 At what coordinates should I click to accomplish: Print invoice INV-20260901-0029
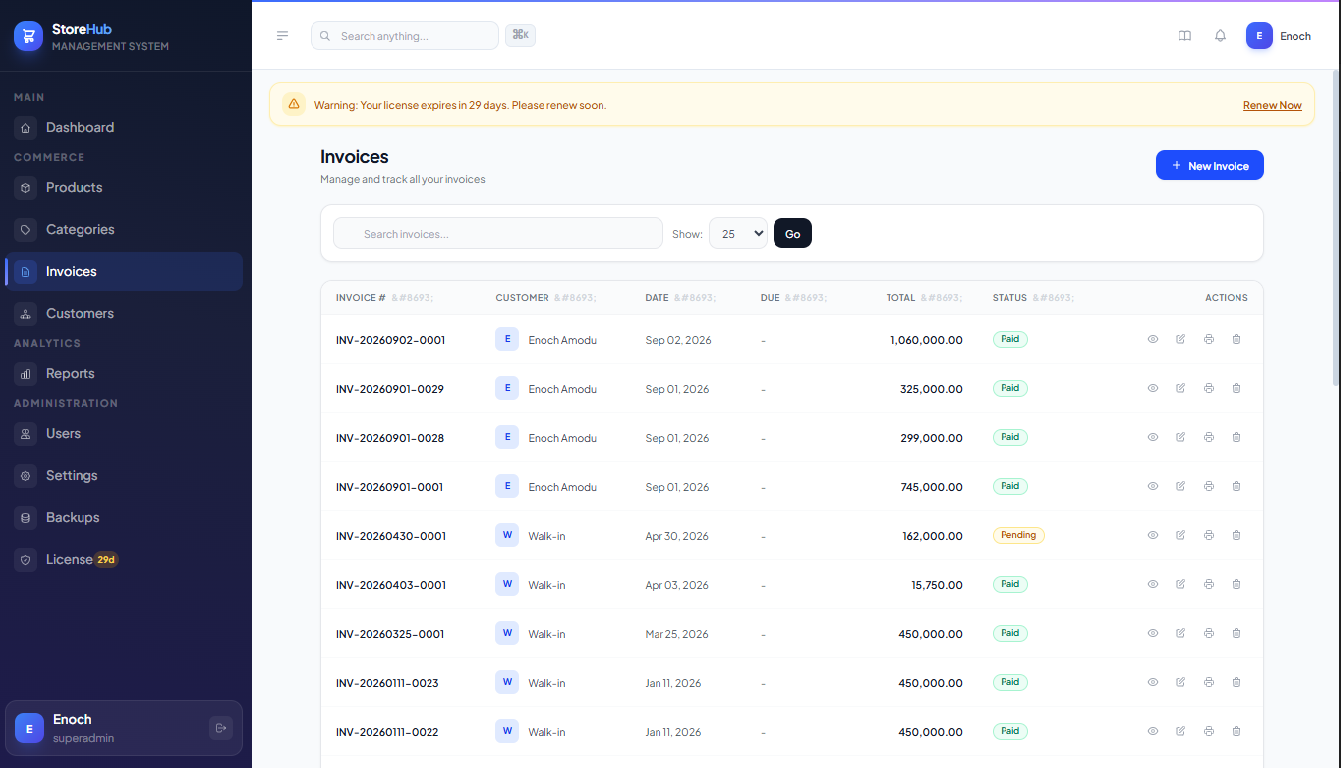[1209, 389]
